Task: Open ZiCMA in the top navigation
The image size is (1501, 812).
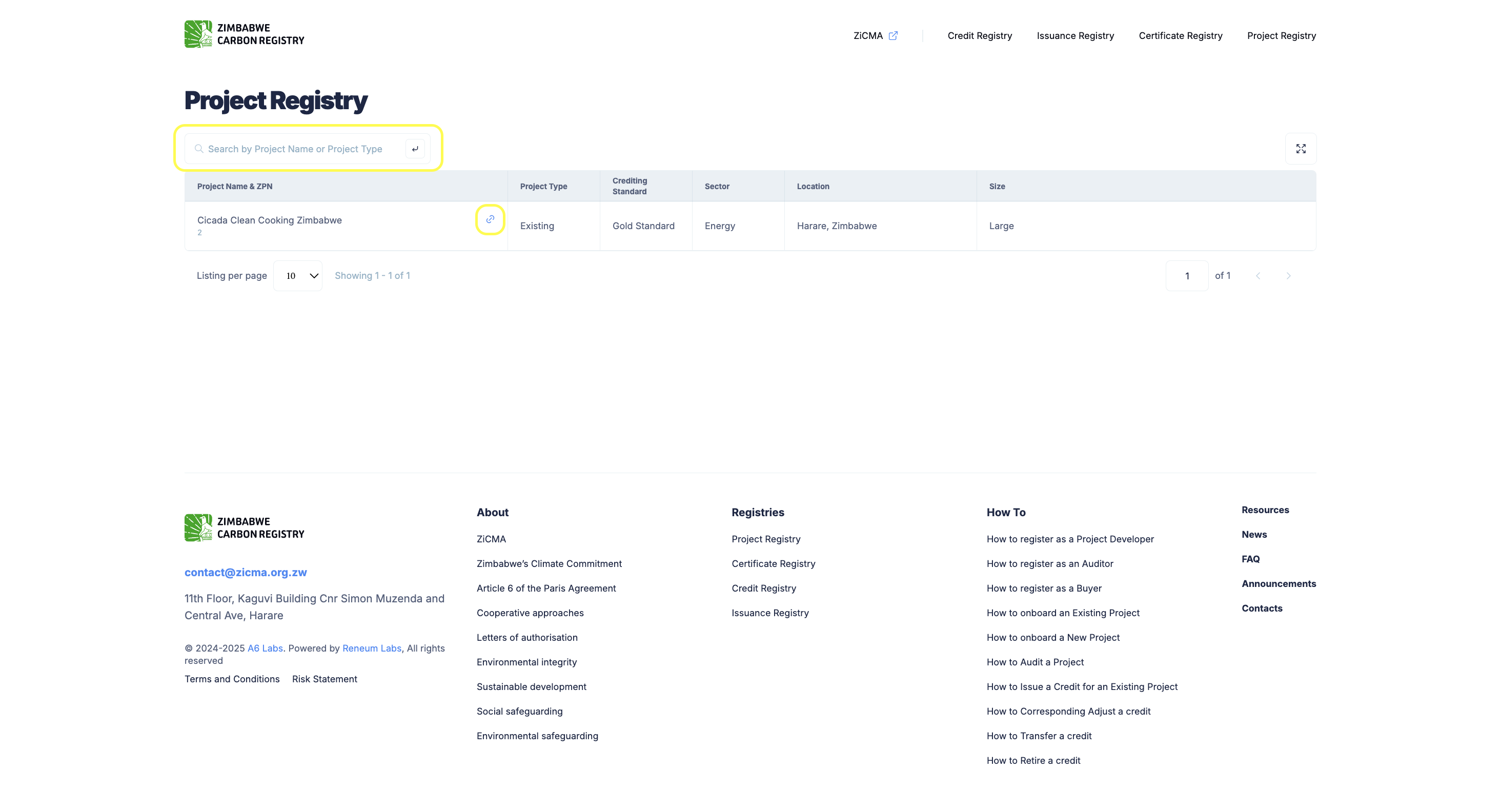Action: [x=868, y=35]
